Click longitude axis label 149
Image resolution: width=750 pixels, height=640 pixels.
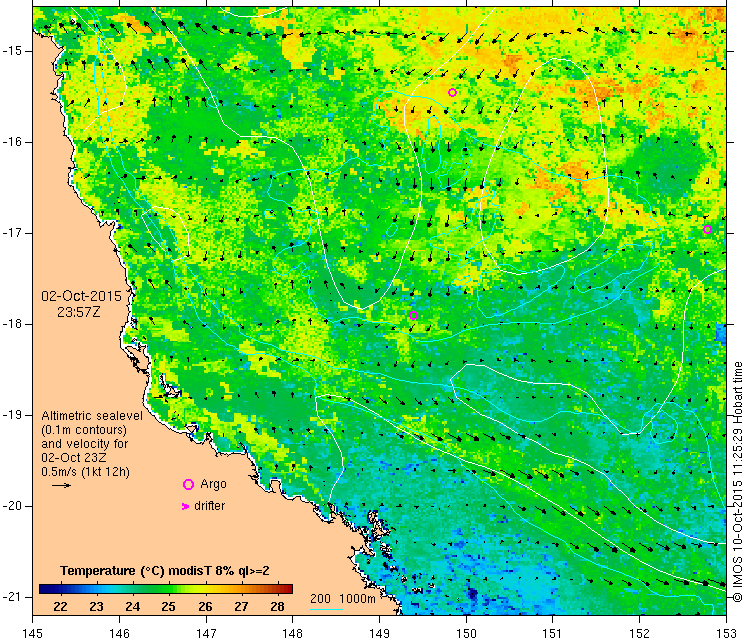pyautogui.click(x=379, y=633)
